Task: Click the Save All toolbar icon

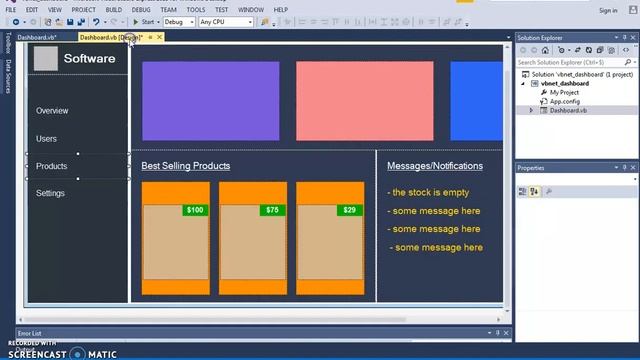Action: point(81,22)
